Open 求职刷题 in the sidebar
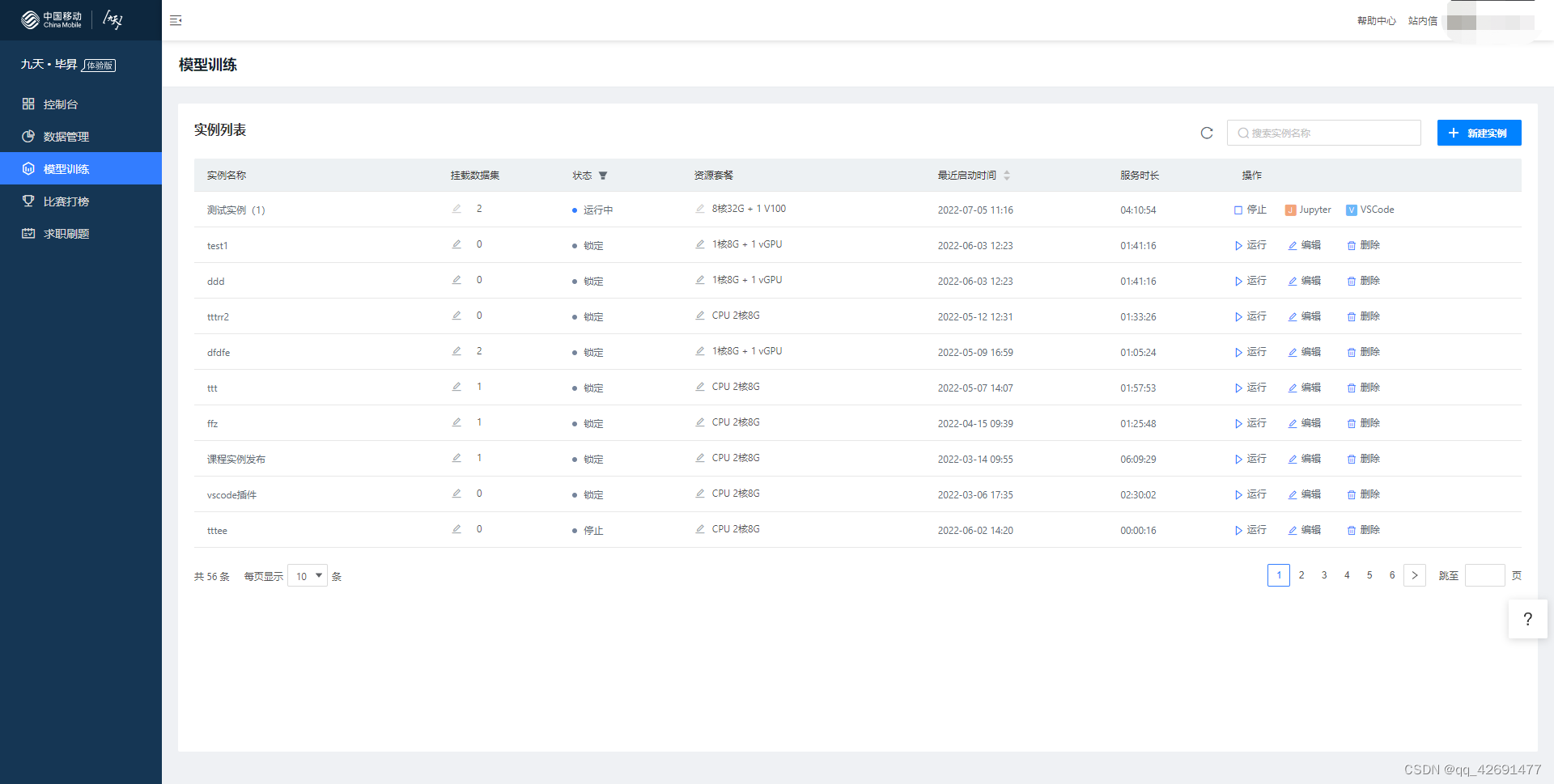 [81, 234]
